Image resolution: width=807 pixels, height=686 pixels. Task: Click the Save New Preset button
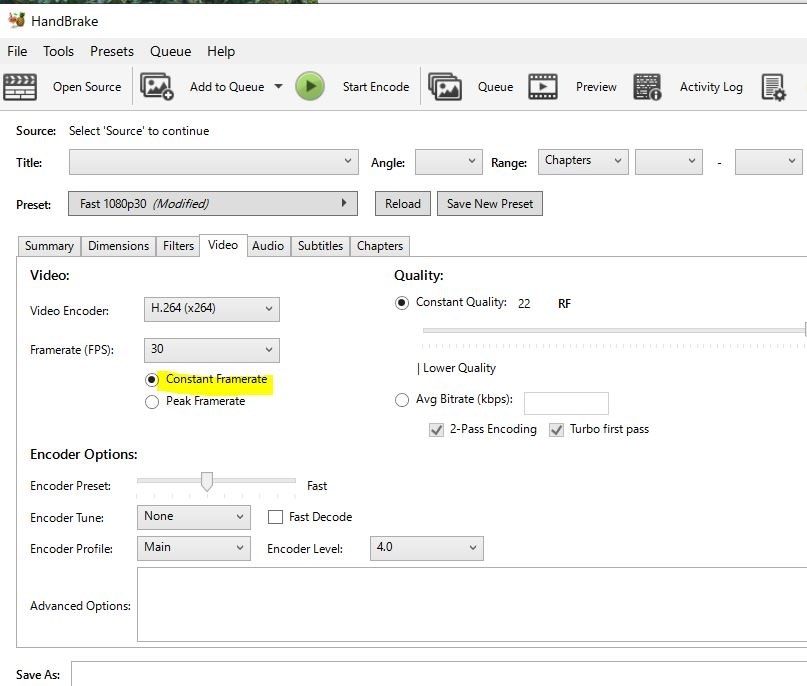point(489,204)
